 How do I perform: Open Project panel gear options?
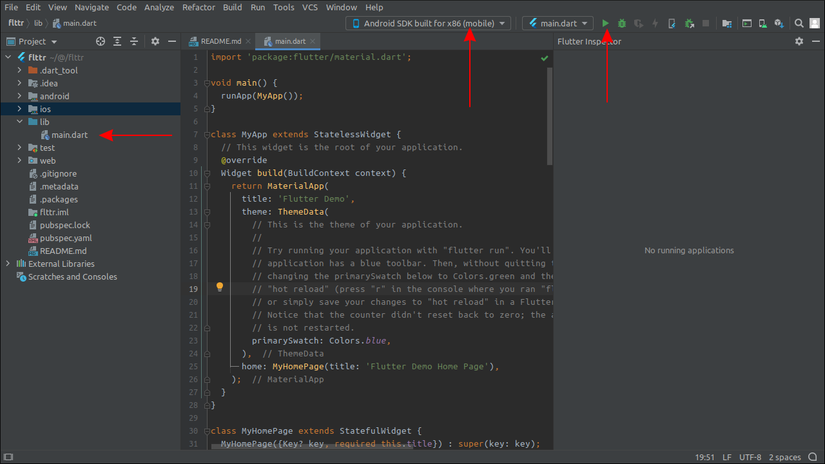point(155,41)
